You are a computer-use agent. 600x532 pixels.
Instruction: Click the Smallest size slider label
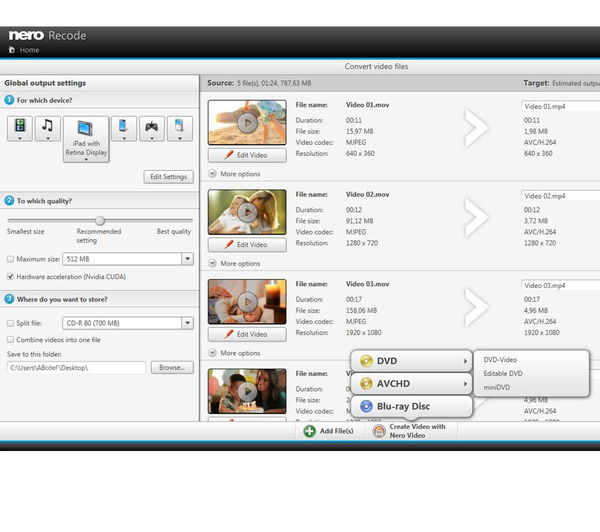coord(26,232)
